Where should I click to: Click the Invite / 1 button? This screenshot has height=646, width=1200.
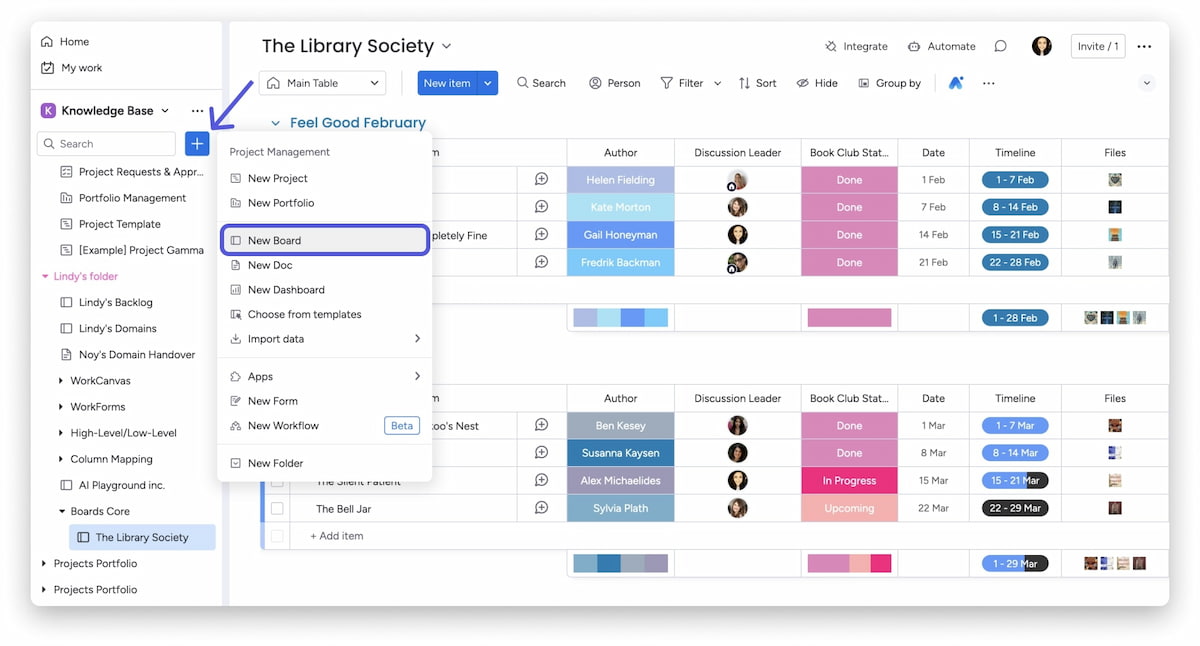pos(1098,46)
